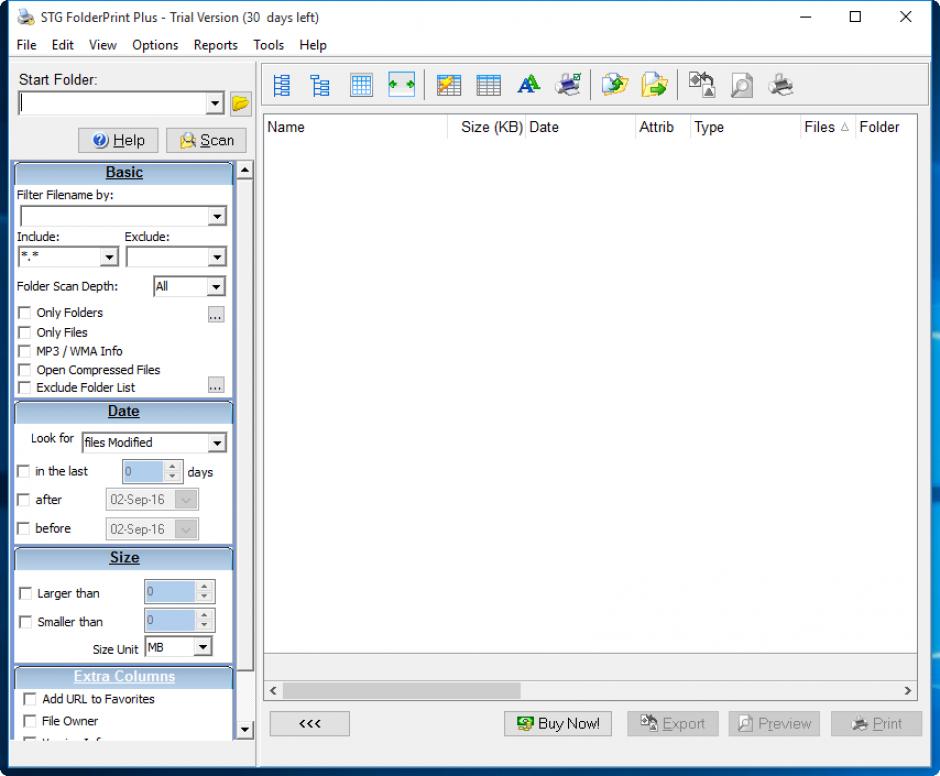Click the folder with green up arrow icon
The height and width of the screenshot is (776, 940).
[614, 85]
